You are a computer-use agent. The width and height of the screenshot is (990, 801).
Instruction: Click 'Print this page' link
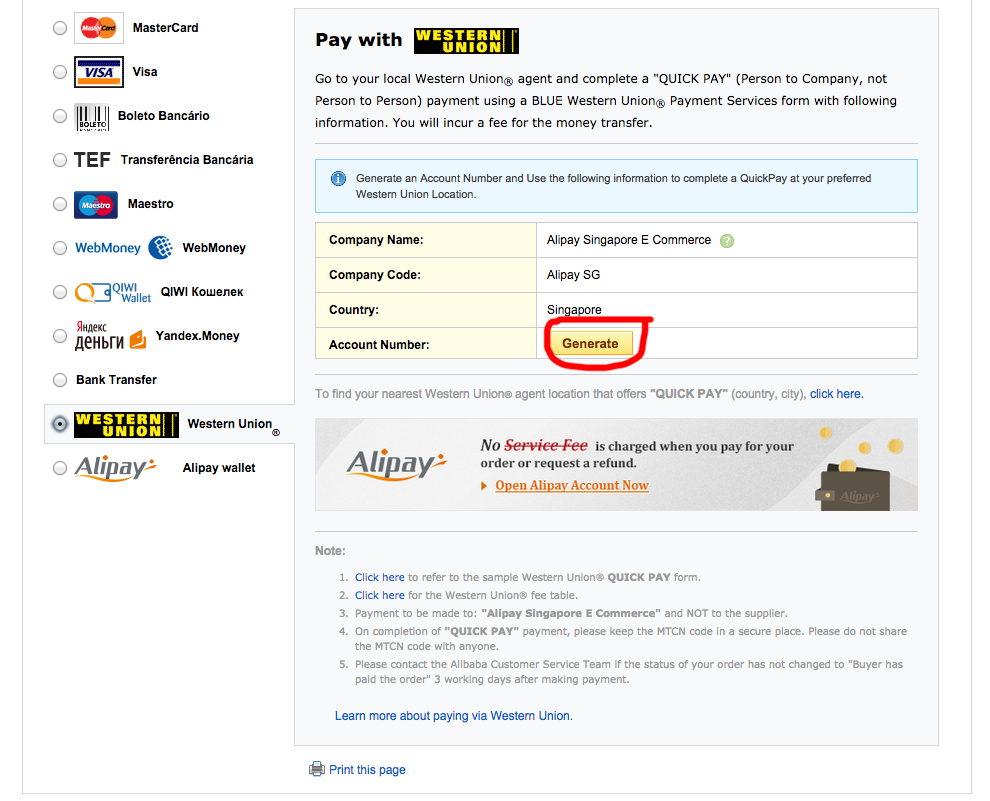coord(367,769)
